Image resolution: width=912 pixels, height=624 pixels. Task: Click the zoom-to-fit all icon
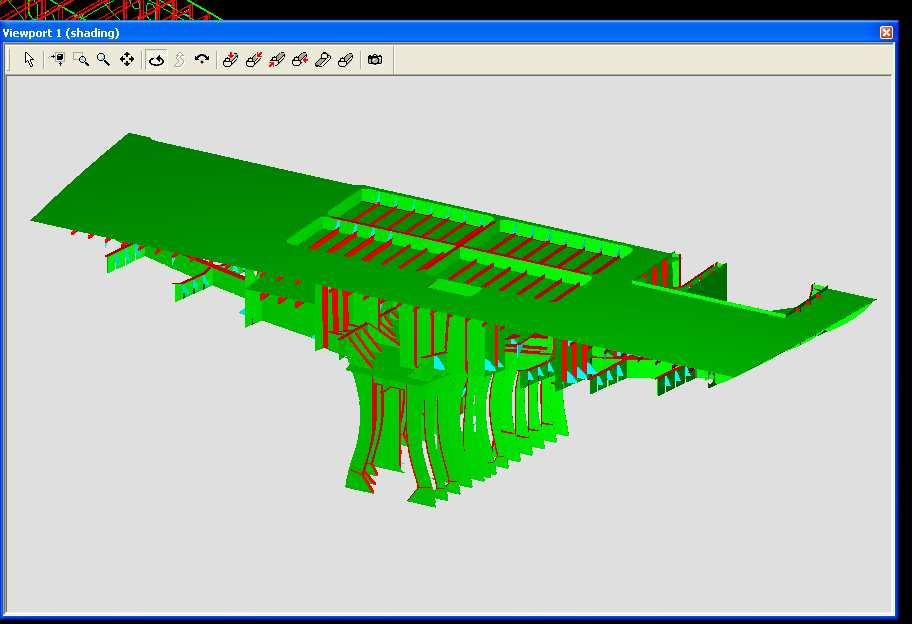pyautogui.click(x=58, y=59)
